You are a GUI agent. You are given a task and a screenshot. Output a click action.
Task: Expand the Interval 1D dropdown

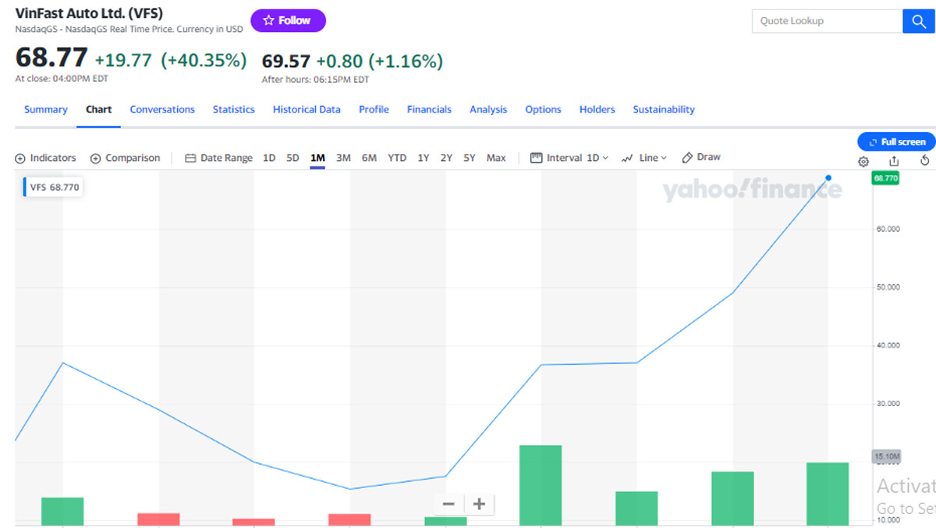(x=569, y=158)
